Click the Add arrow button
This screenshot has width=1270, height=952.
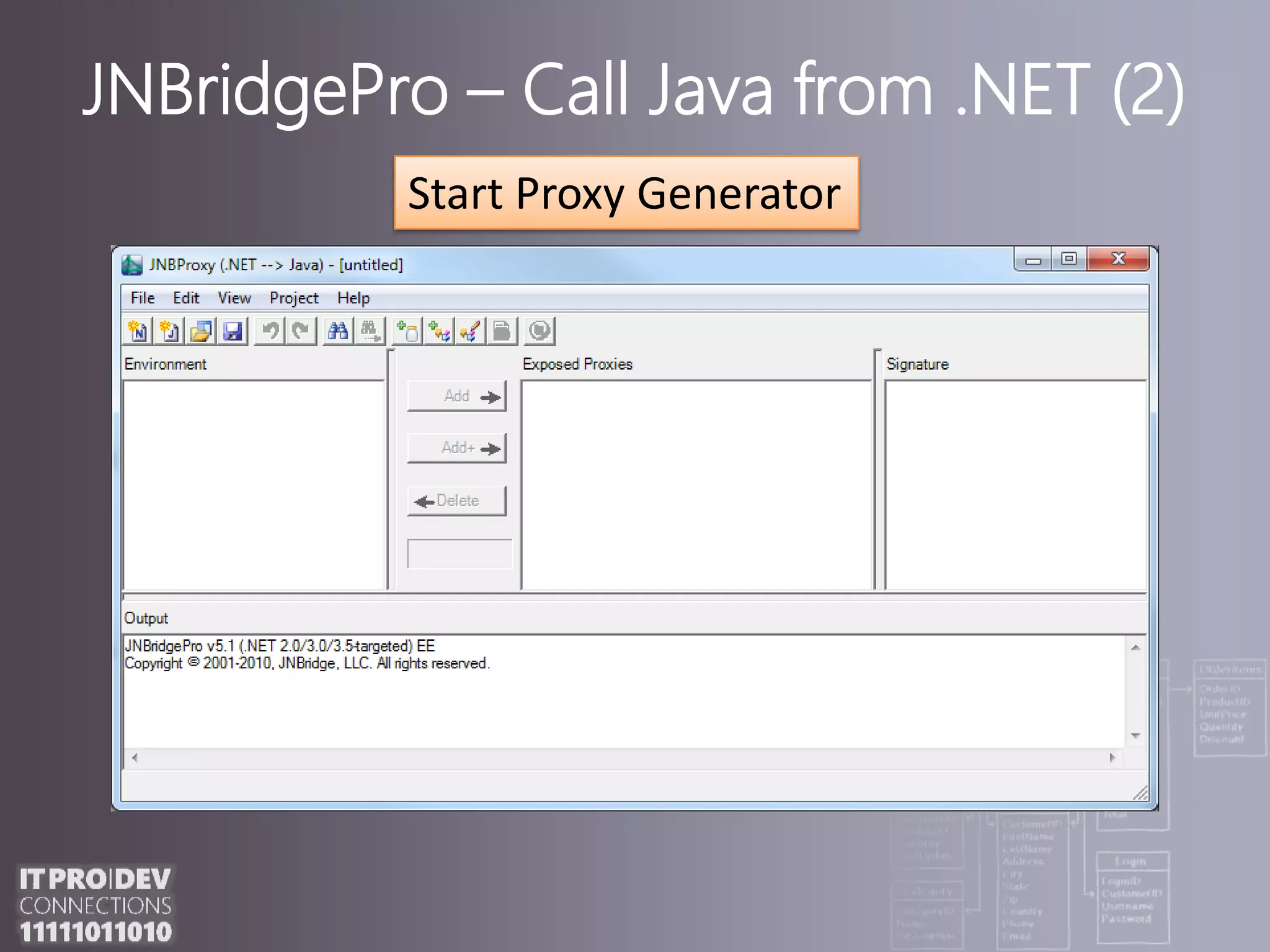click(457, 396)
